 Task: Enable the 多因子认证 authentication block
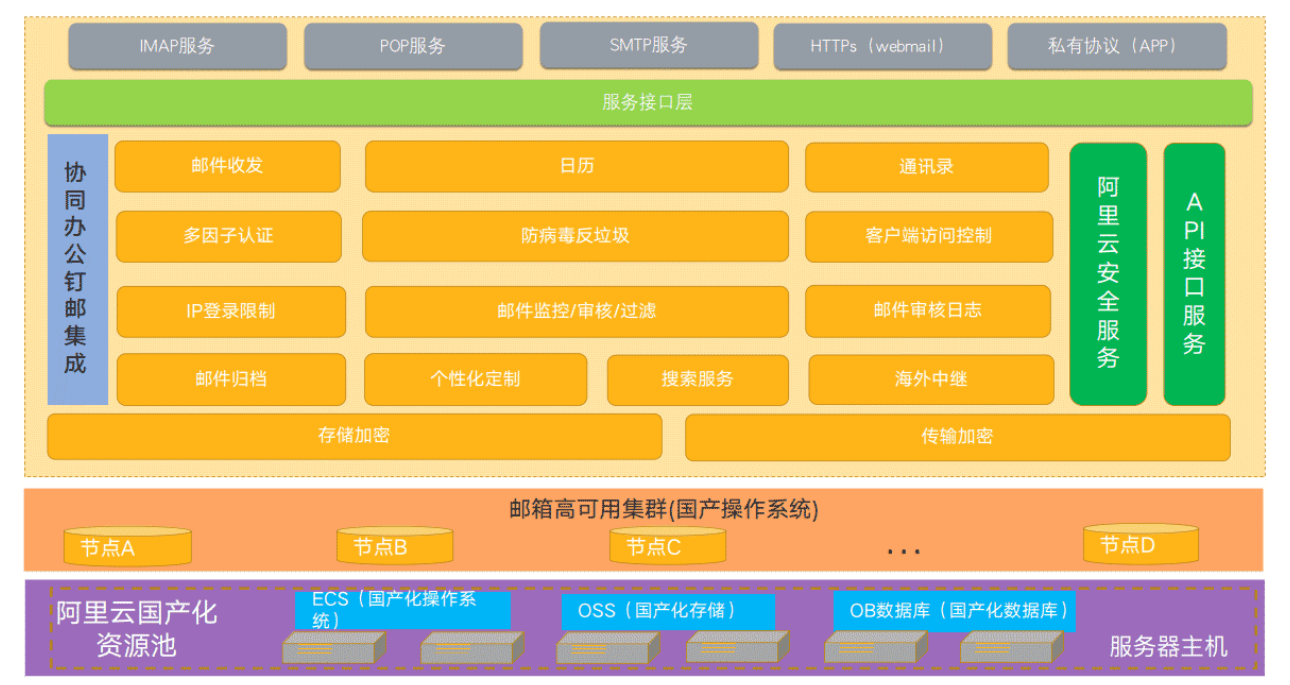coord(228,236)
